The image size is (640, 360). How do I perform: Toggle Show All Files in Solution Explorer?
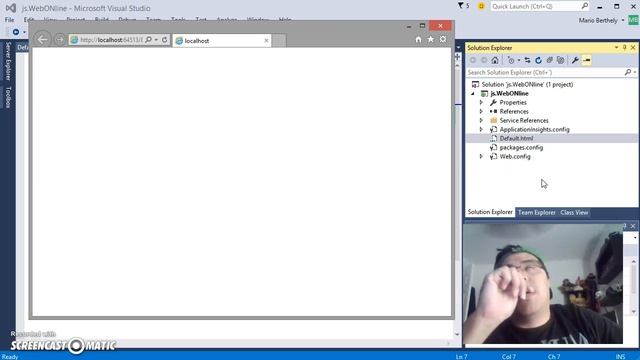coord(561,60)
